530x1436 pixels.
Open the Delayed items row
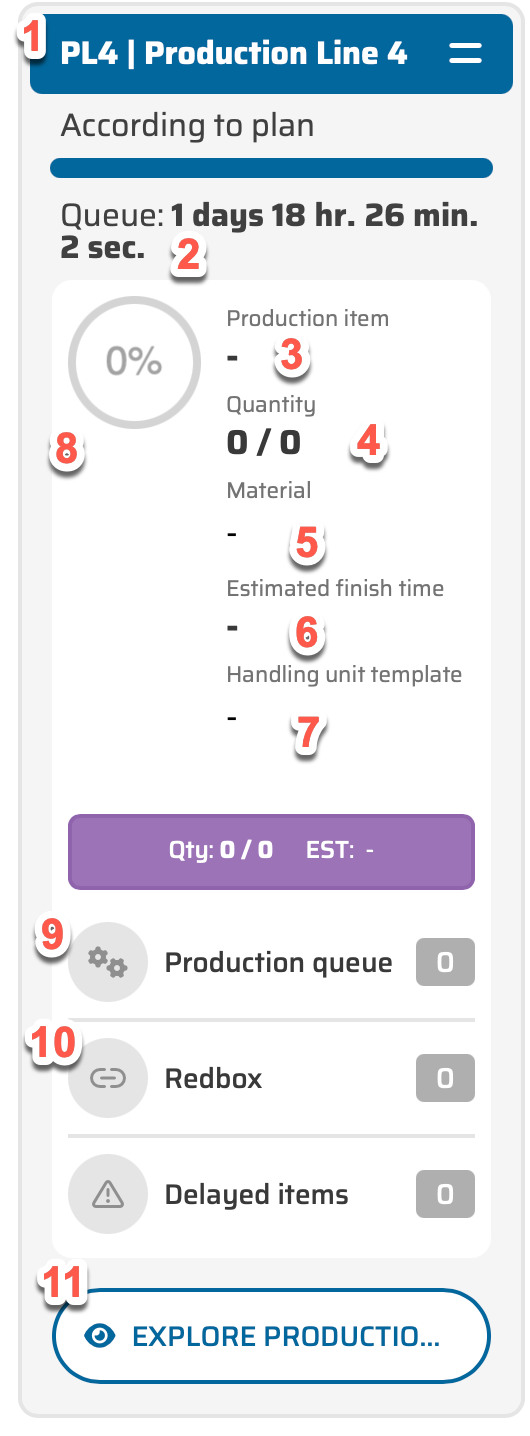[271, 1194]
